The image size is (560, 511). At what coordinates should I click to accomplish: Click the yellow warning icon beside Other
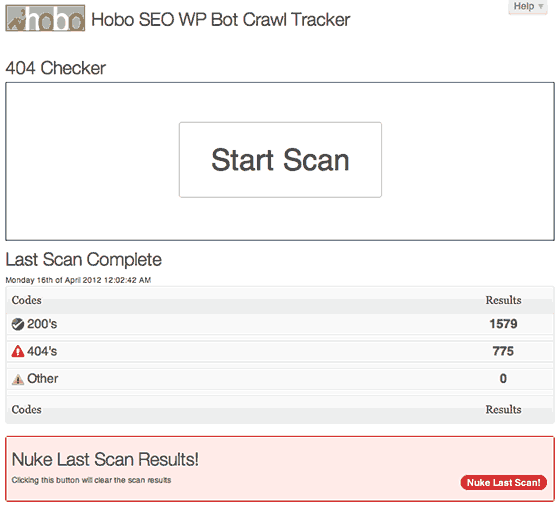coord(18,379)
